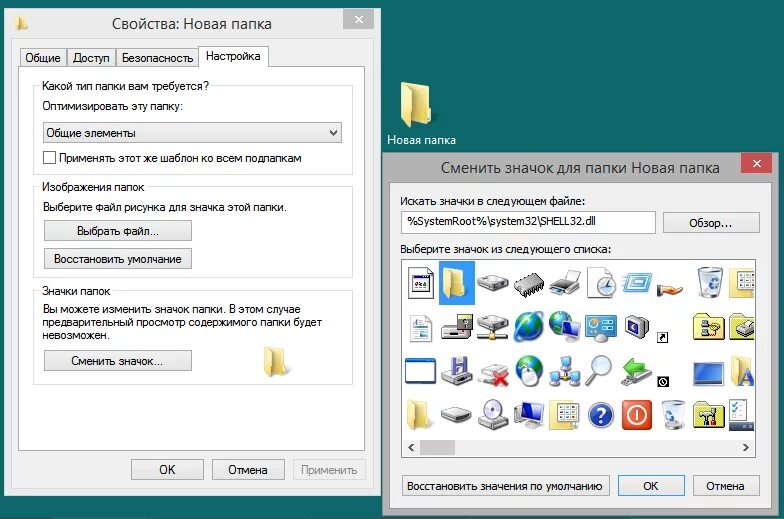Open the Новая папка folder on desktop
Screen dimensions: 784x519
pyautogui.click(x=421, y=114)
